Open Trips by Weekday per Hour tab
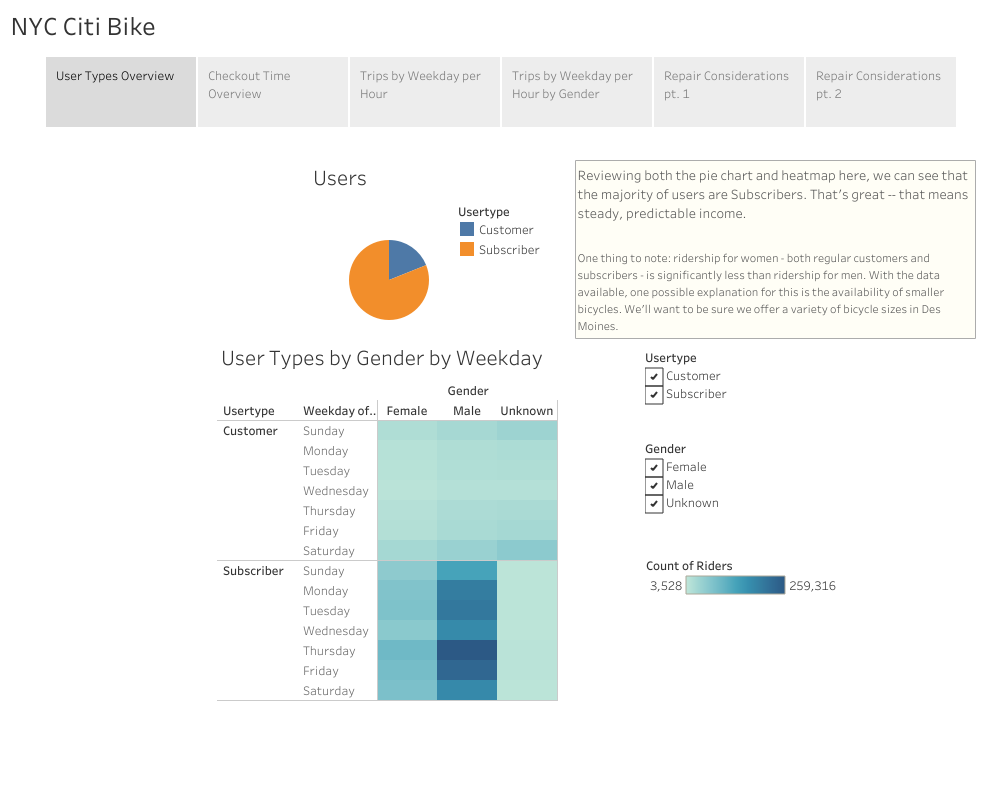The width and height of the screenshot is (999, 799). [425, 92]
